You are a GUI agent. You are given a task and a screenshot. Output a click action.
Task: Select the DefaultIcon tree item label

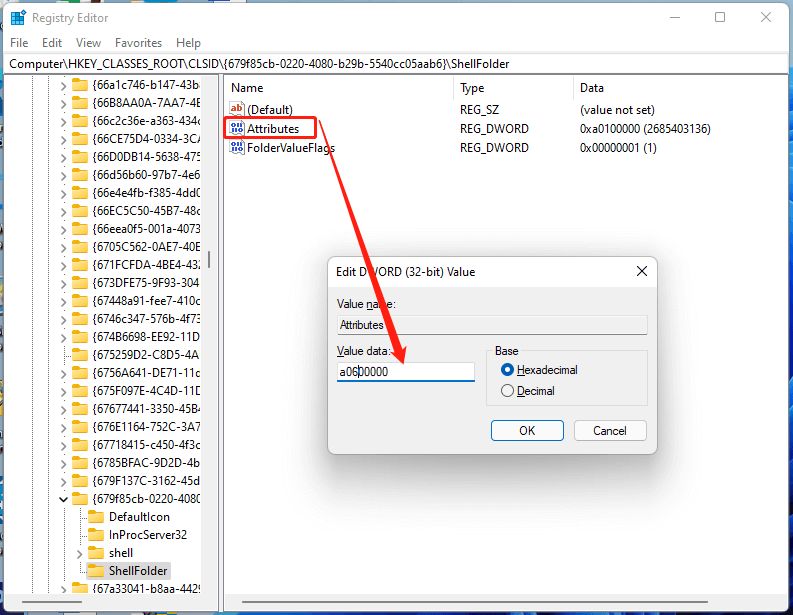139,516
